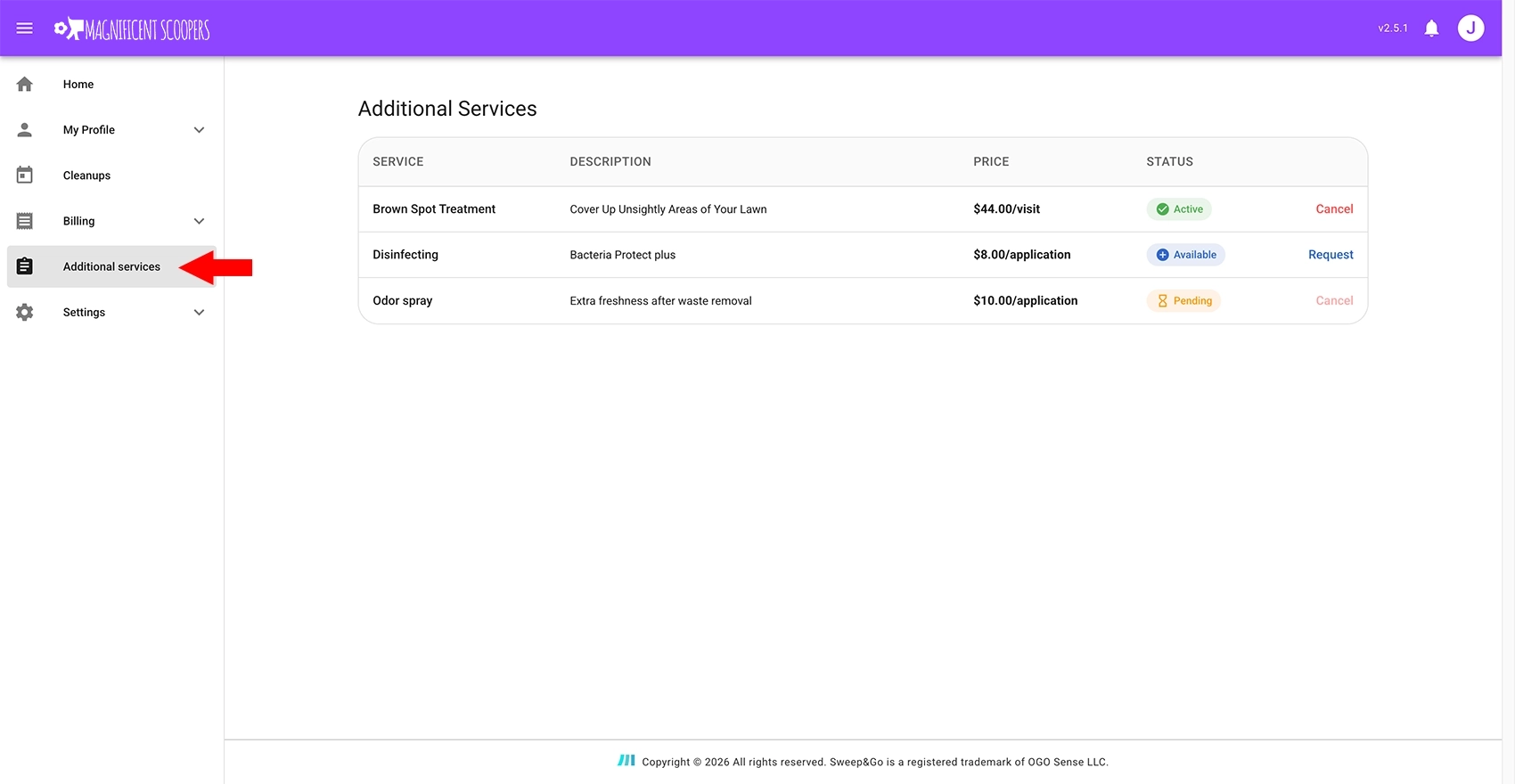
Task: Cancel the Brown Spot Treatment service
Action: pos(1334,209)
